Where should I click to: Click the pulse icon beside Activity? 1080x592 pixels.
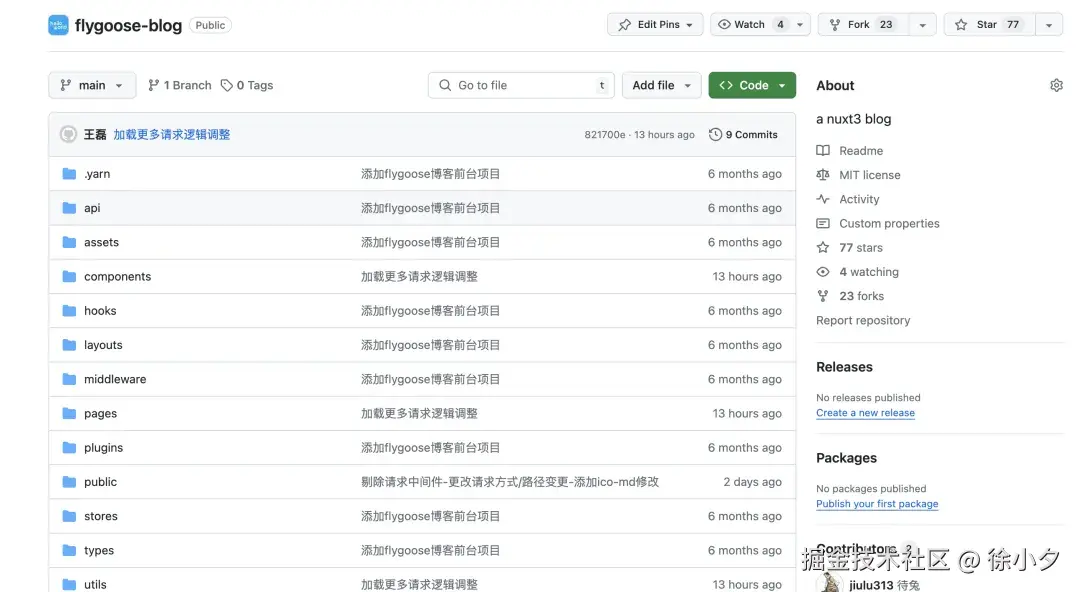point(822,199)
